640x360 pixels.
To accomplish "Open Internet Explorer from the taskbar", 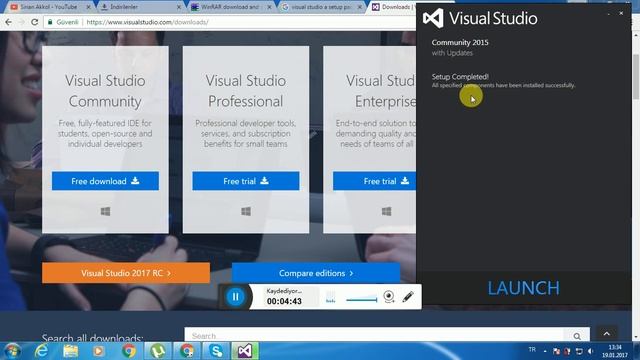I will [x=41, y=351].
